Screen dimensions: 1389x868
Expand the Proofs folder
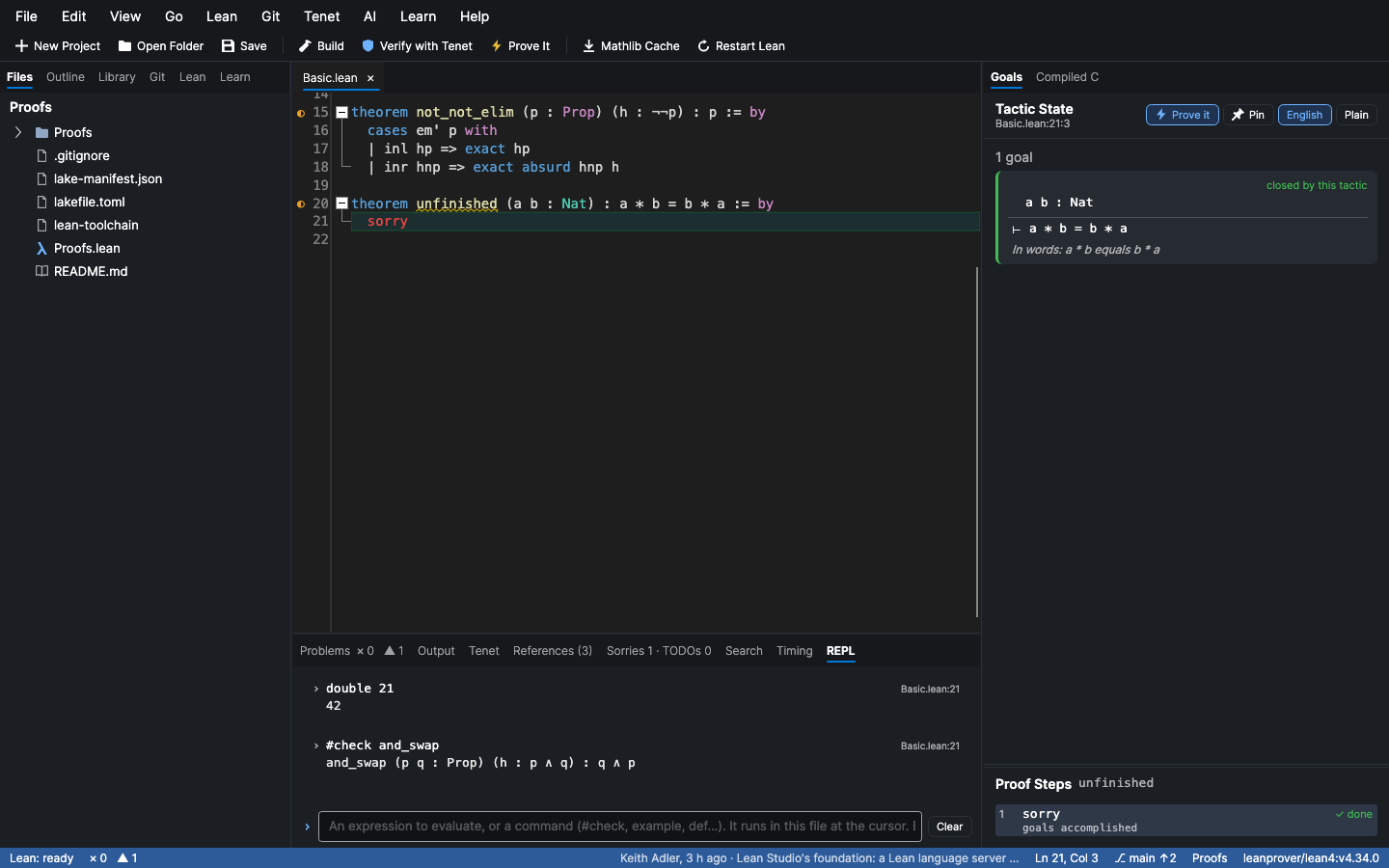(x=17, y=132)
